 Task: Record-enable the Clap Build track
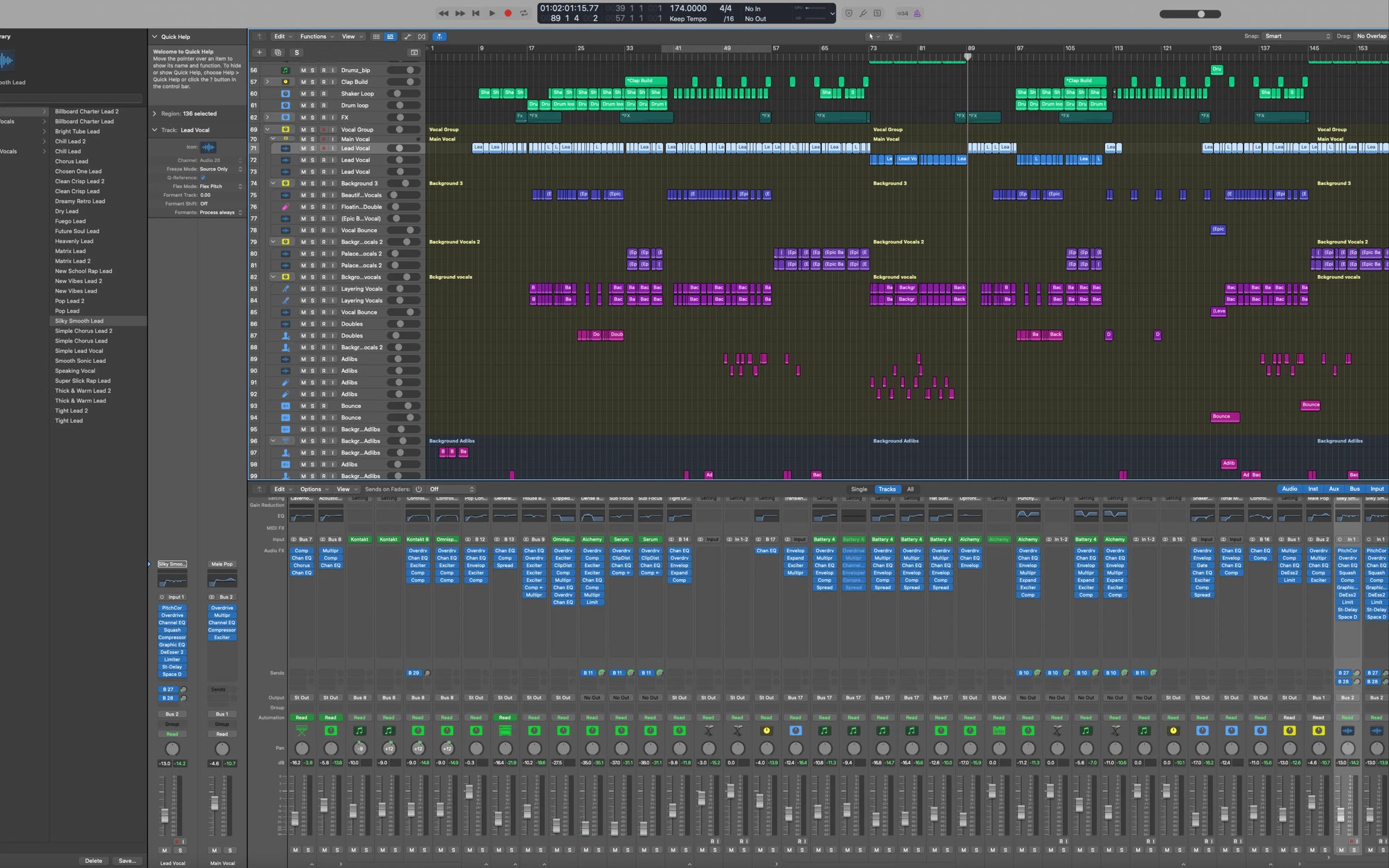click(324, 82)
